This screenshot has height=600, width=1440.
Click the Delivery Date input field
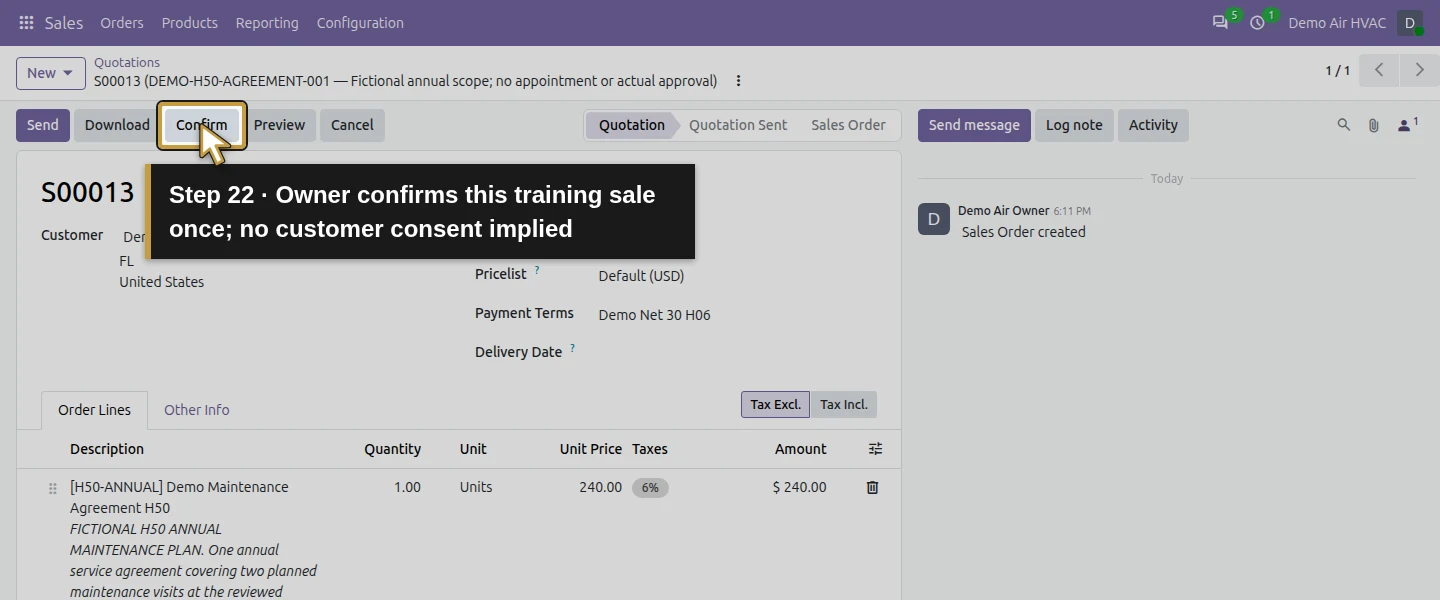coord(735,352)
